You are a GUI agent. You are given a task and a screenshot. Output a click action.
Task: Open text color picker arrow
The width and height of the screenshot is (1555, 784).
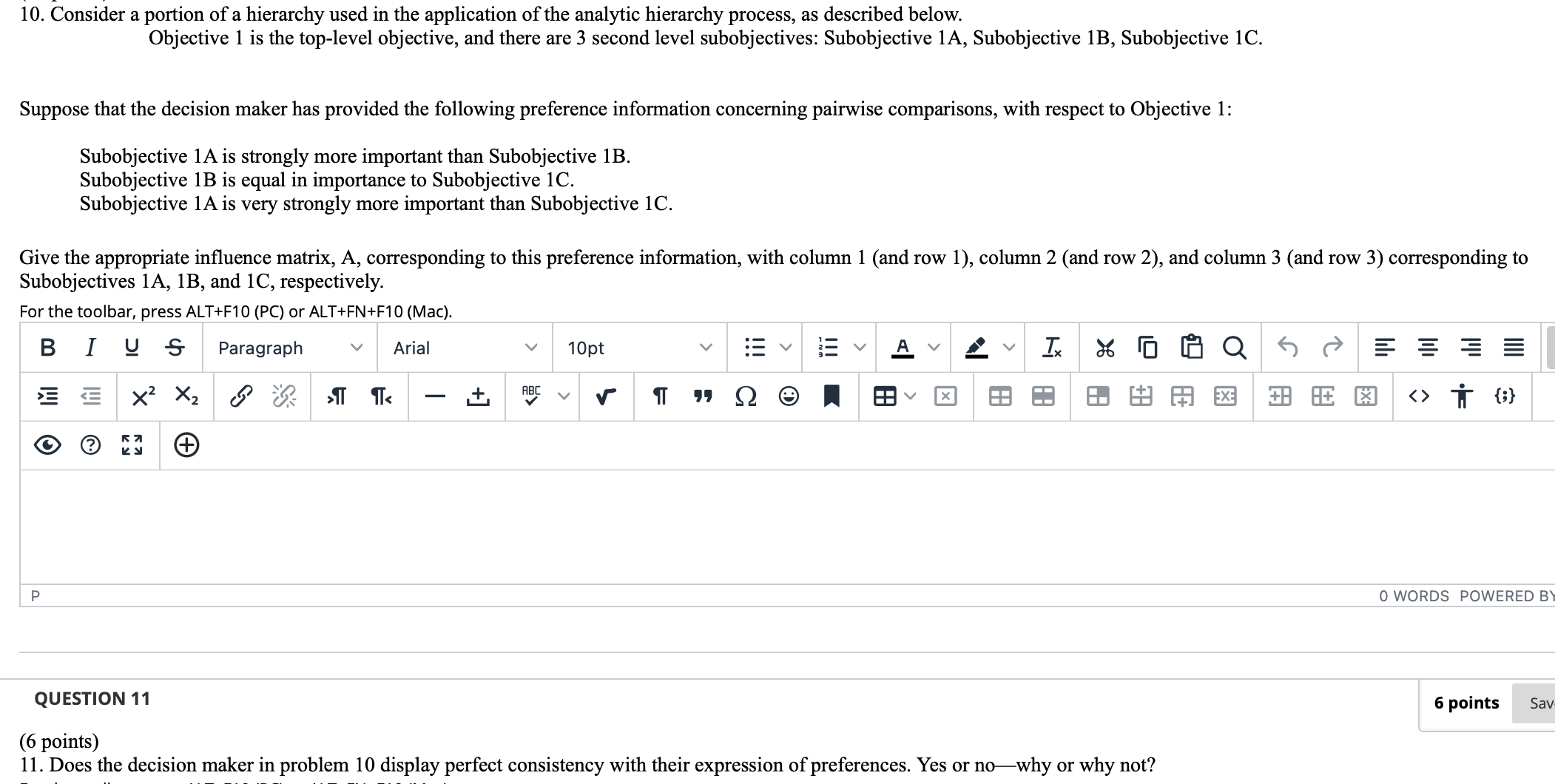934,348
